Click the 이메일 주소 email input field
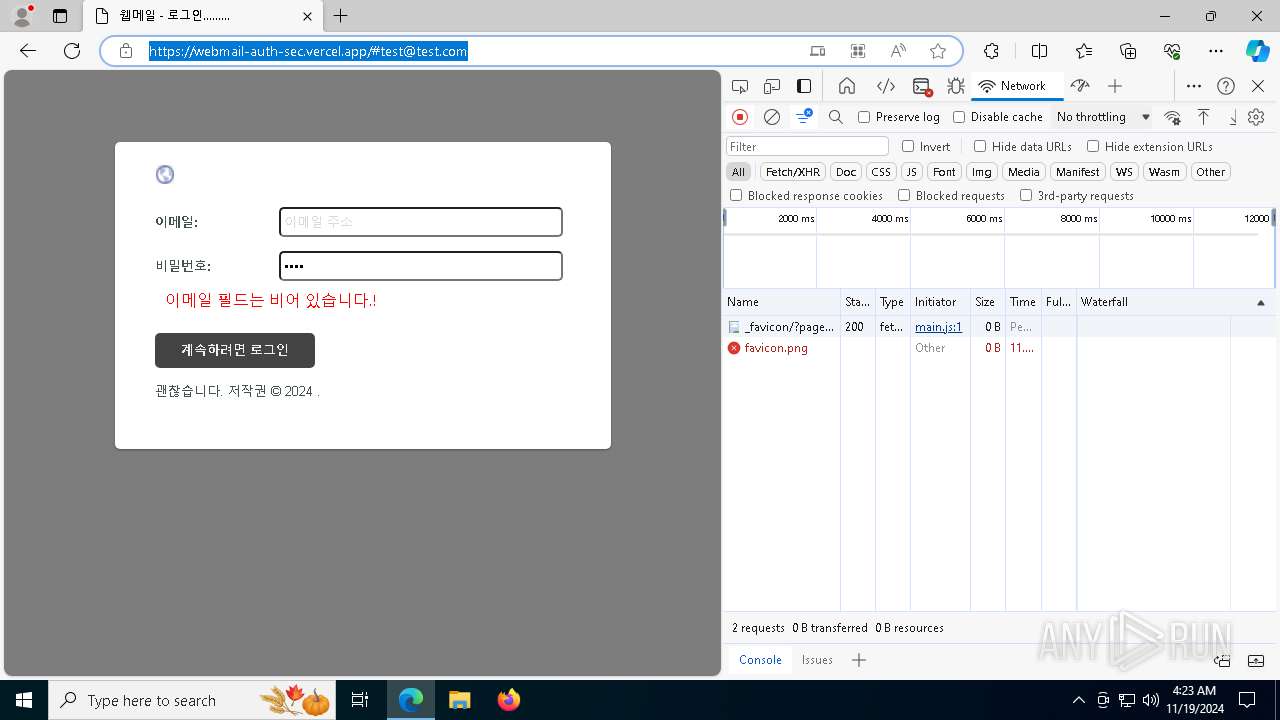 [x=421, y=222]
